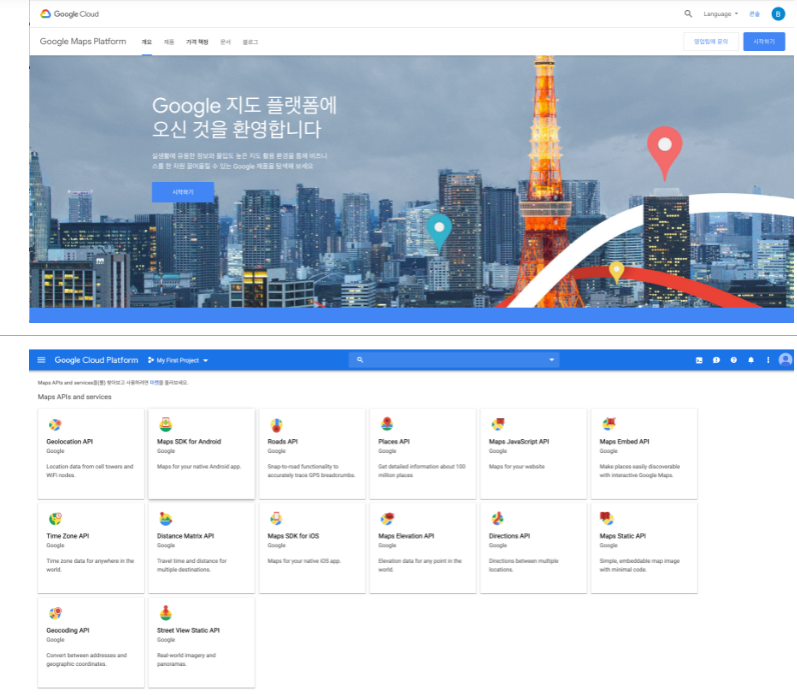Open the feedback icon
Screen dimensions: 797x695
point(716,360)
